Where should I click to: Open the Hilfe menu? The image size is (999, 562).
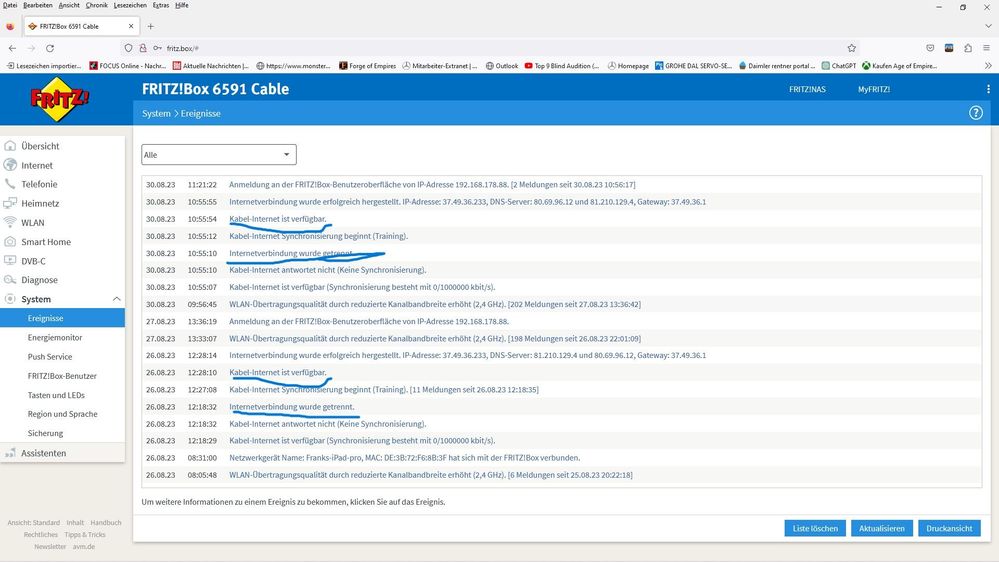point(182,5)
